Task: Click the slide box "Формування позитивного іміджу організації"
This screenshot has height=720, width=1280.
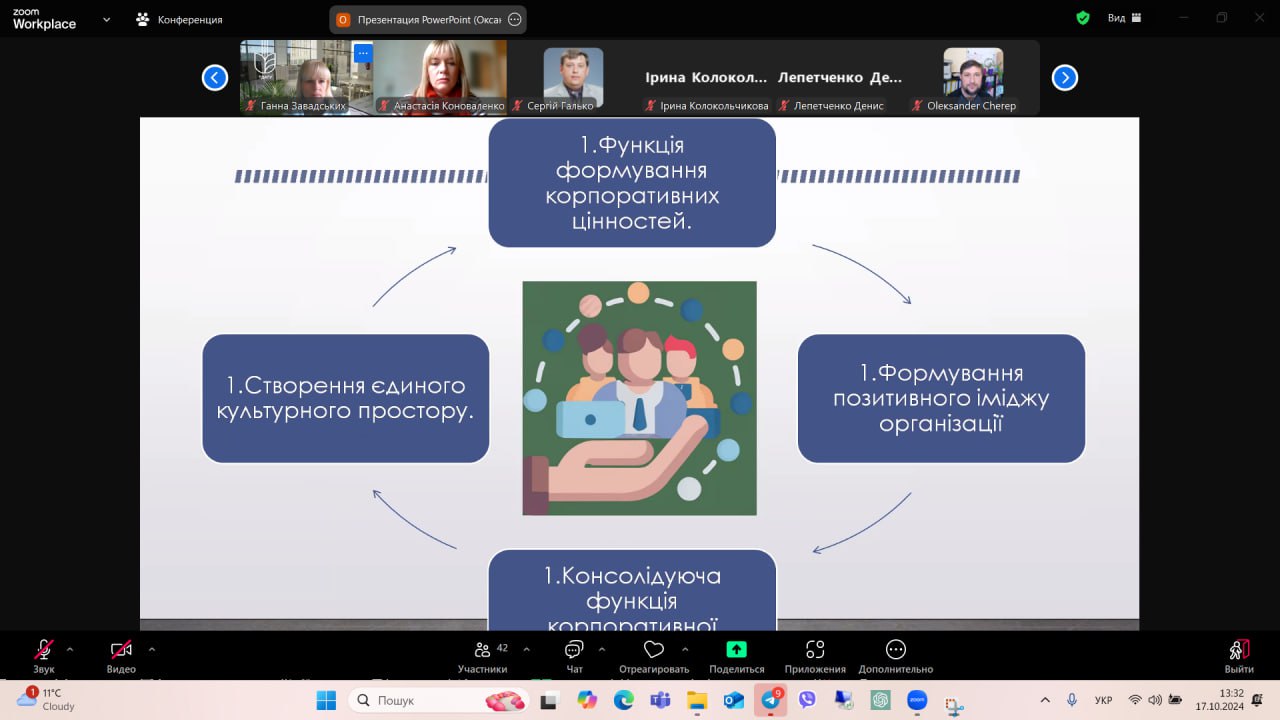Action: pyautogui.click(x=941, y=398)
